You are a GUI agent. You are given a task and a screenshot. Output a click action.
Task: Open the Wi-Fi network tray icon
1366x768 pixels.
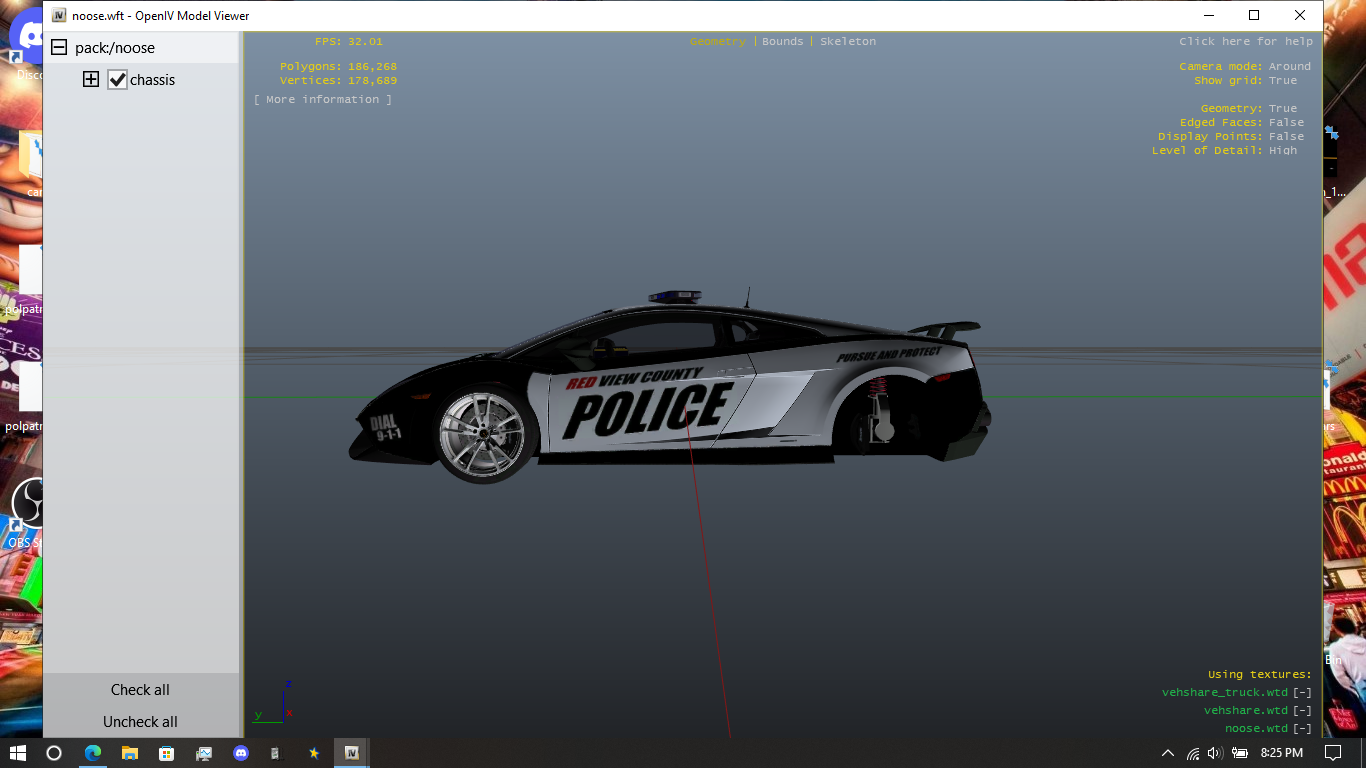pos(1192,753)
